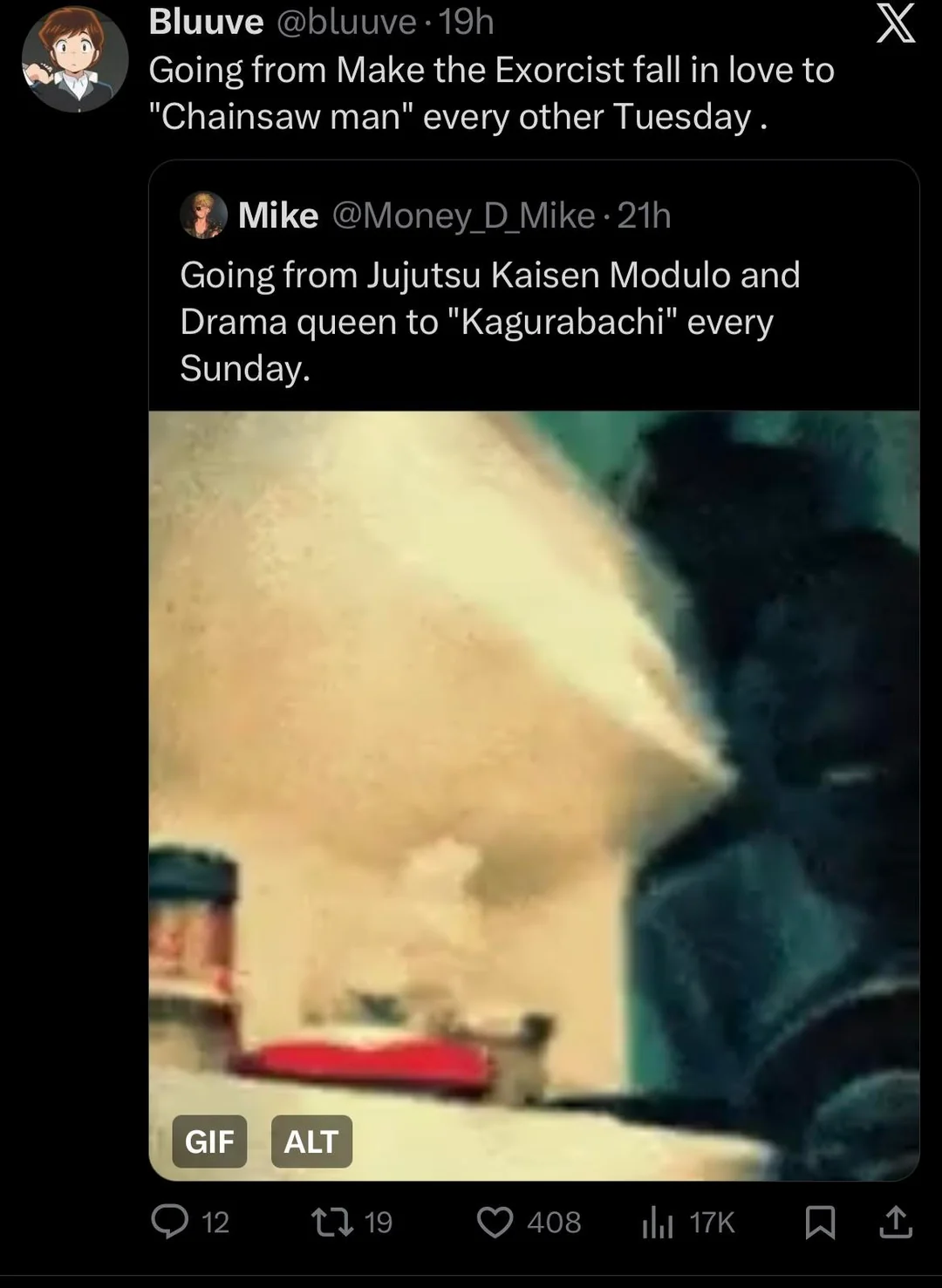Select Bluuve's post text about Chainsaw man
This screenshot has width=942, height=1288.
coord(491,93)
